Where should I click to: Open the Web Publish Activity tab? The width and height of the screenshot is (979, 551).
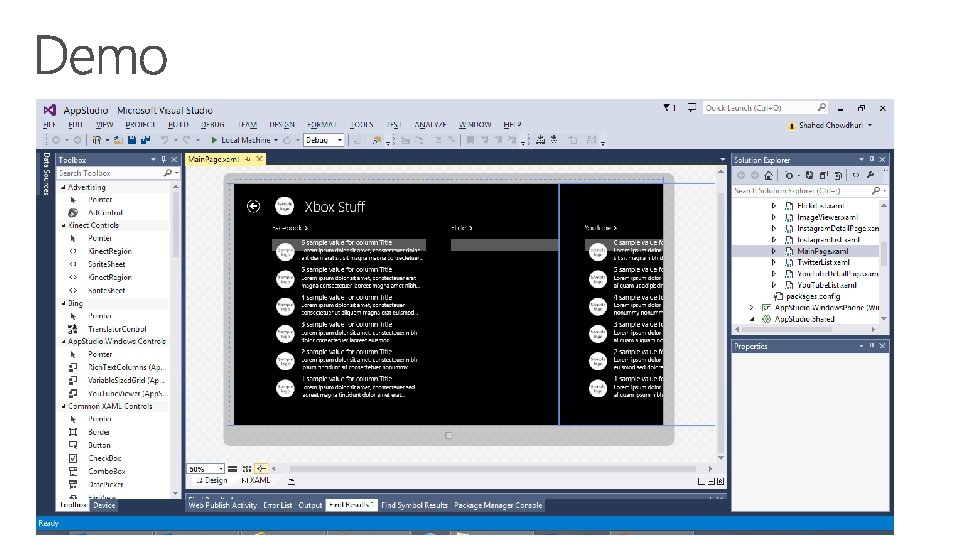223,505
